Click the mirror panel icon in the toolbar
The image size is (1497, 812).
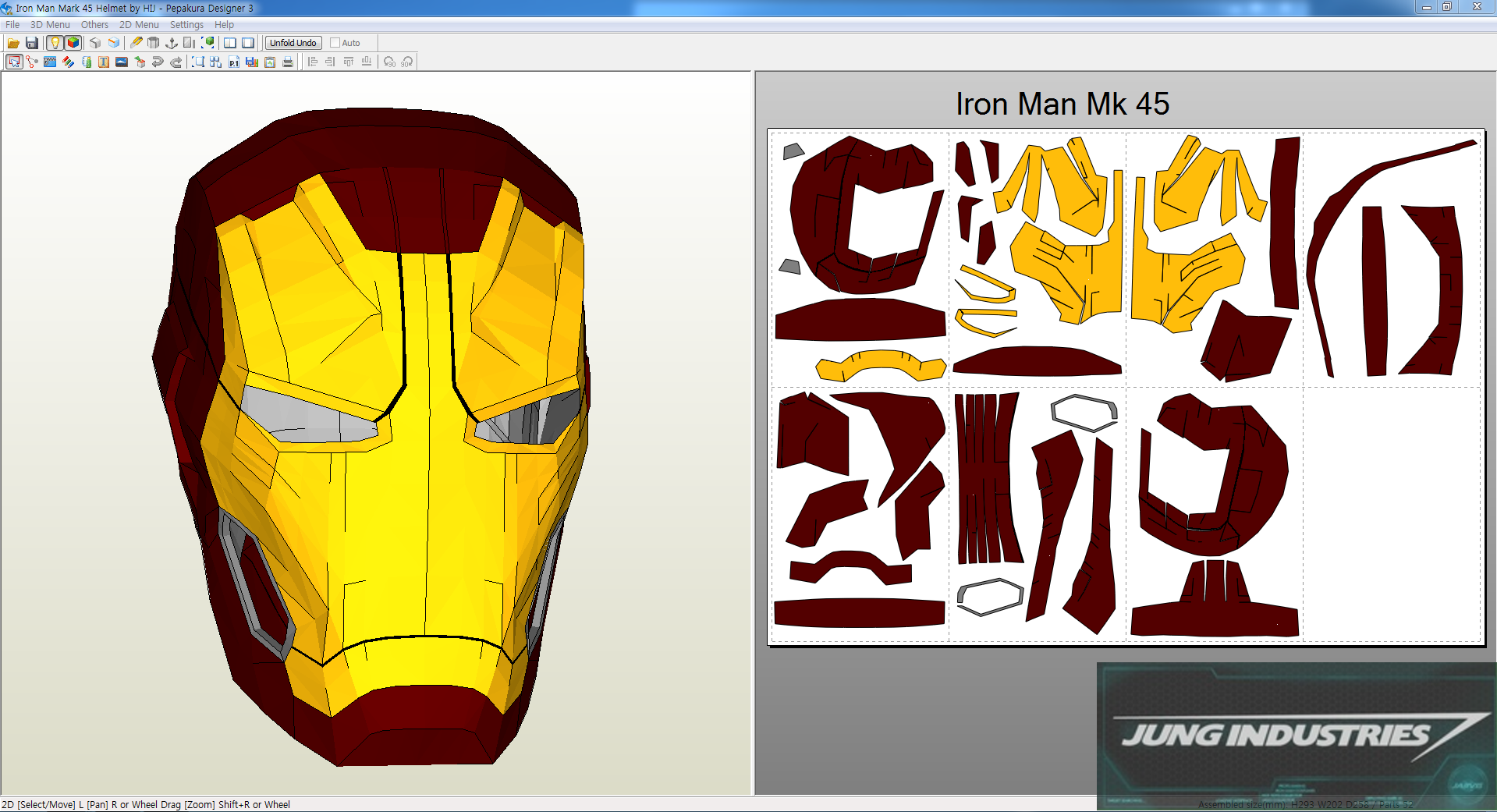pos(190,43)
